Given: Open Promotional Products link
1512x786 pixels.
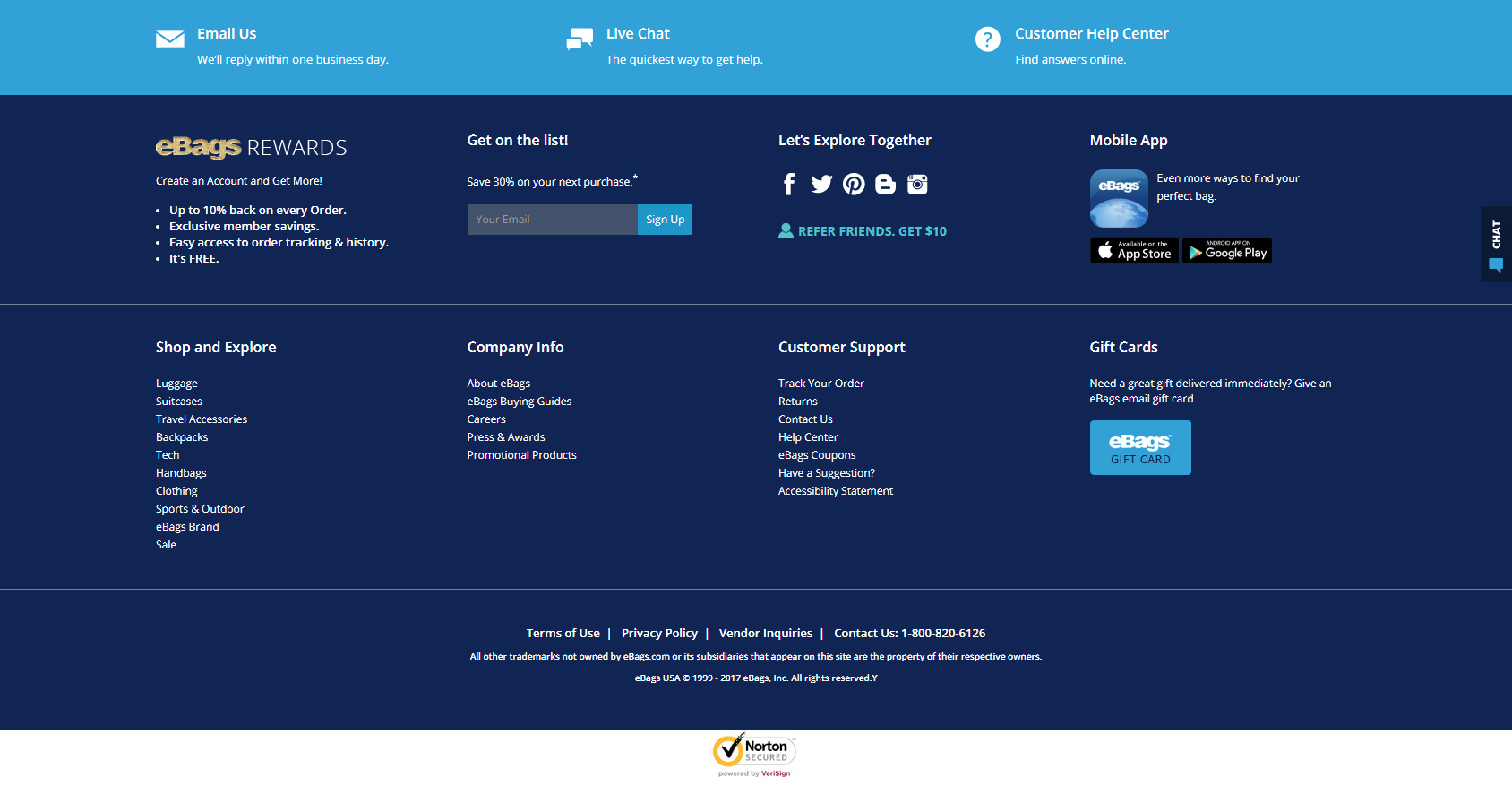Looking at the screenshot, I should click(522, 455).
